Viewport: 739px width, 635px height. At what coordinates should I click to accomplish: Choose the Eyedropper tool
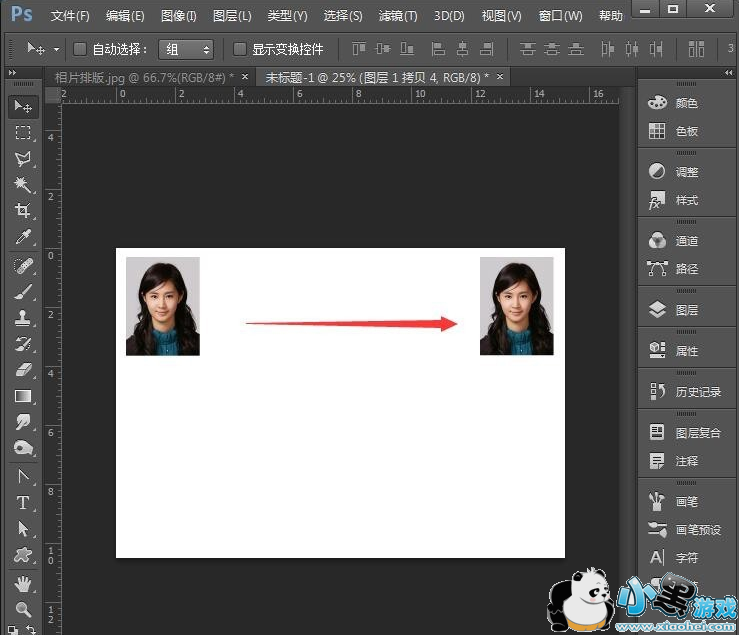23,237
